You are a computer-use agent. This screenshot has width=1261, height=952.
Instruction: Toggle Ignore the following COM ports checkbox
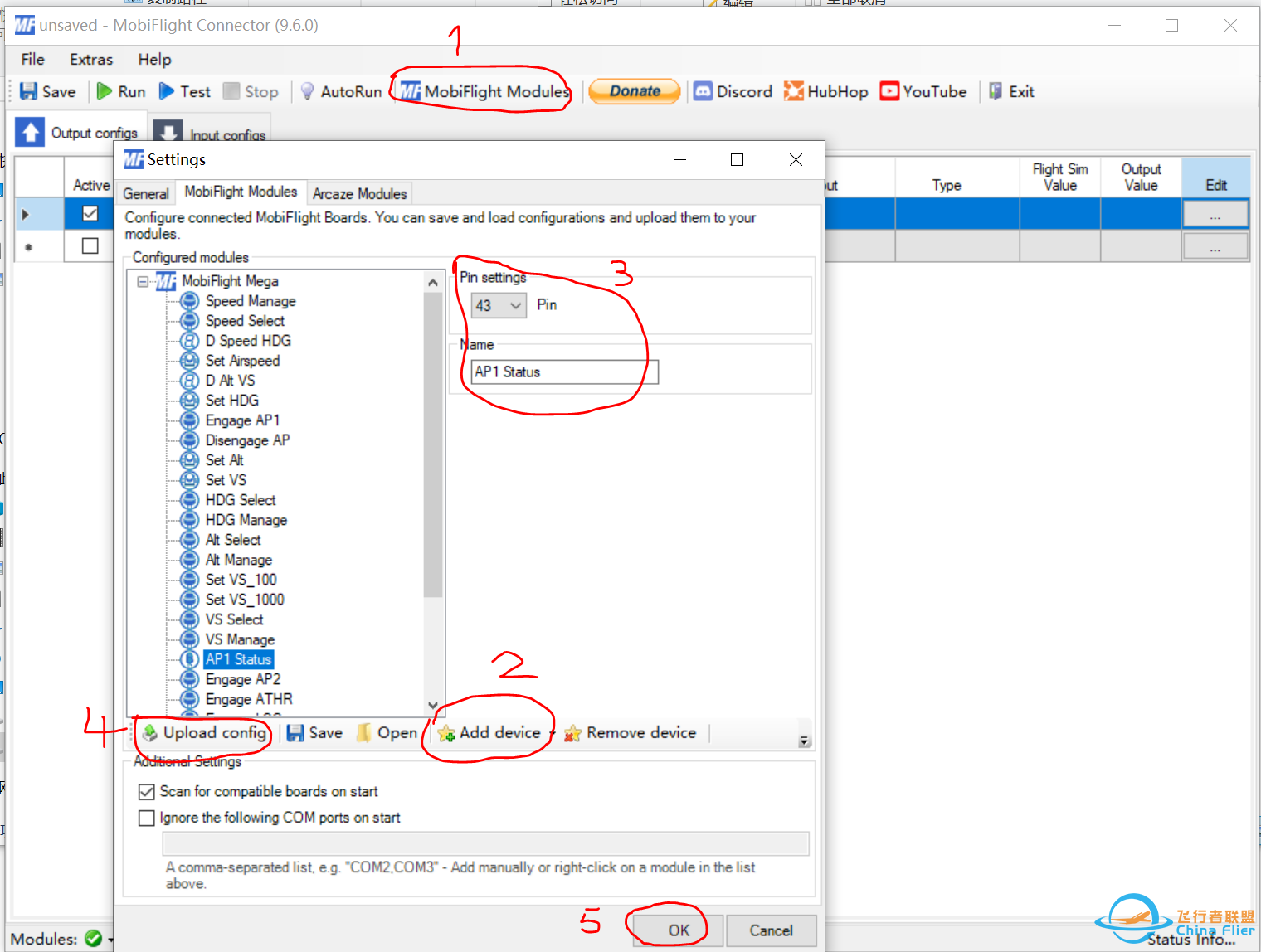click(x=147, y=818)
